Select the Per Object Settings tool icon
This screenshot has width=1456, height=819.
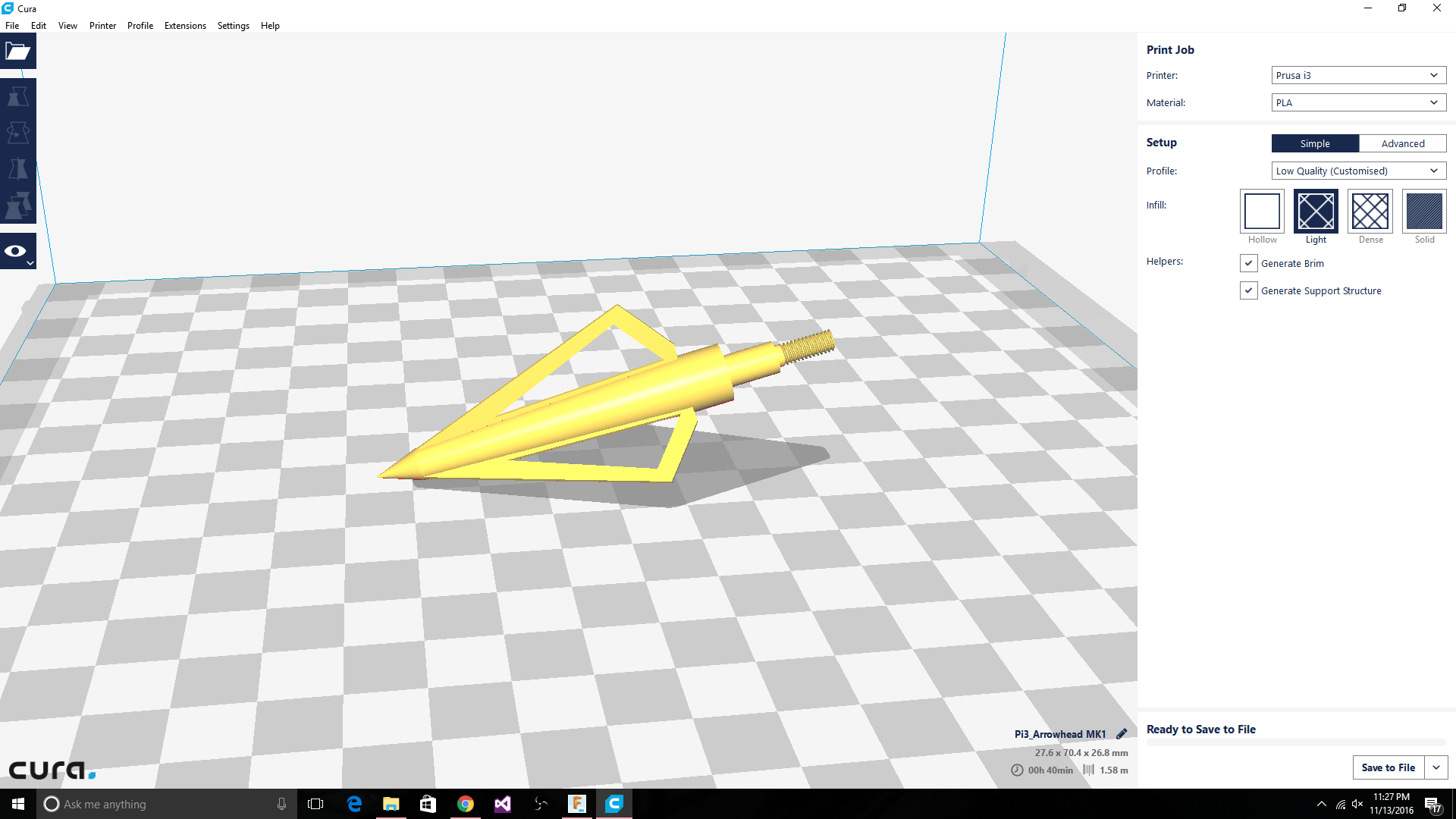coord(17,206)
